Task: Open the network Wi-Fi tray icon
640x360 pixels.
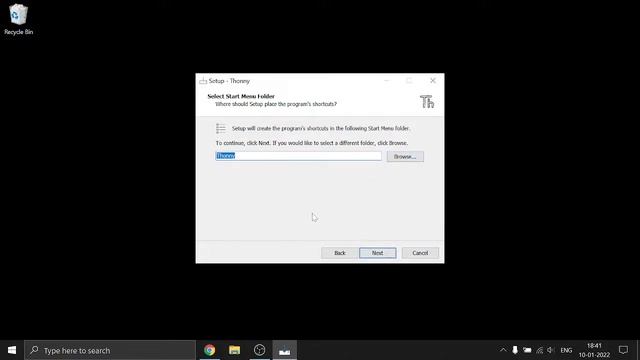Action: 540,350
